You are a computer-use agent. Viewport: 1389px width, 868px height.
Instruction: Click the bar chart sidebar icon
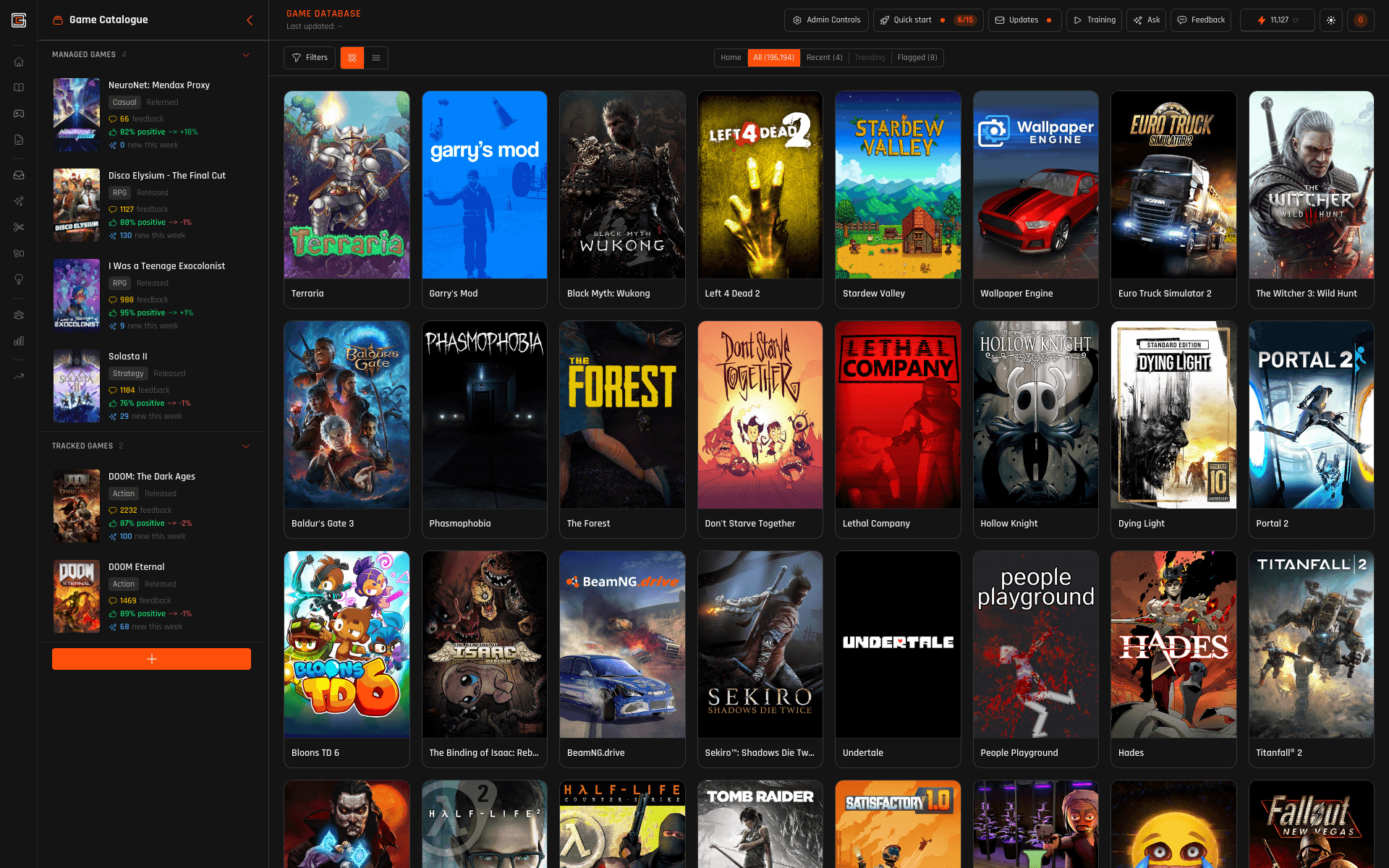click(19, 341)
